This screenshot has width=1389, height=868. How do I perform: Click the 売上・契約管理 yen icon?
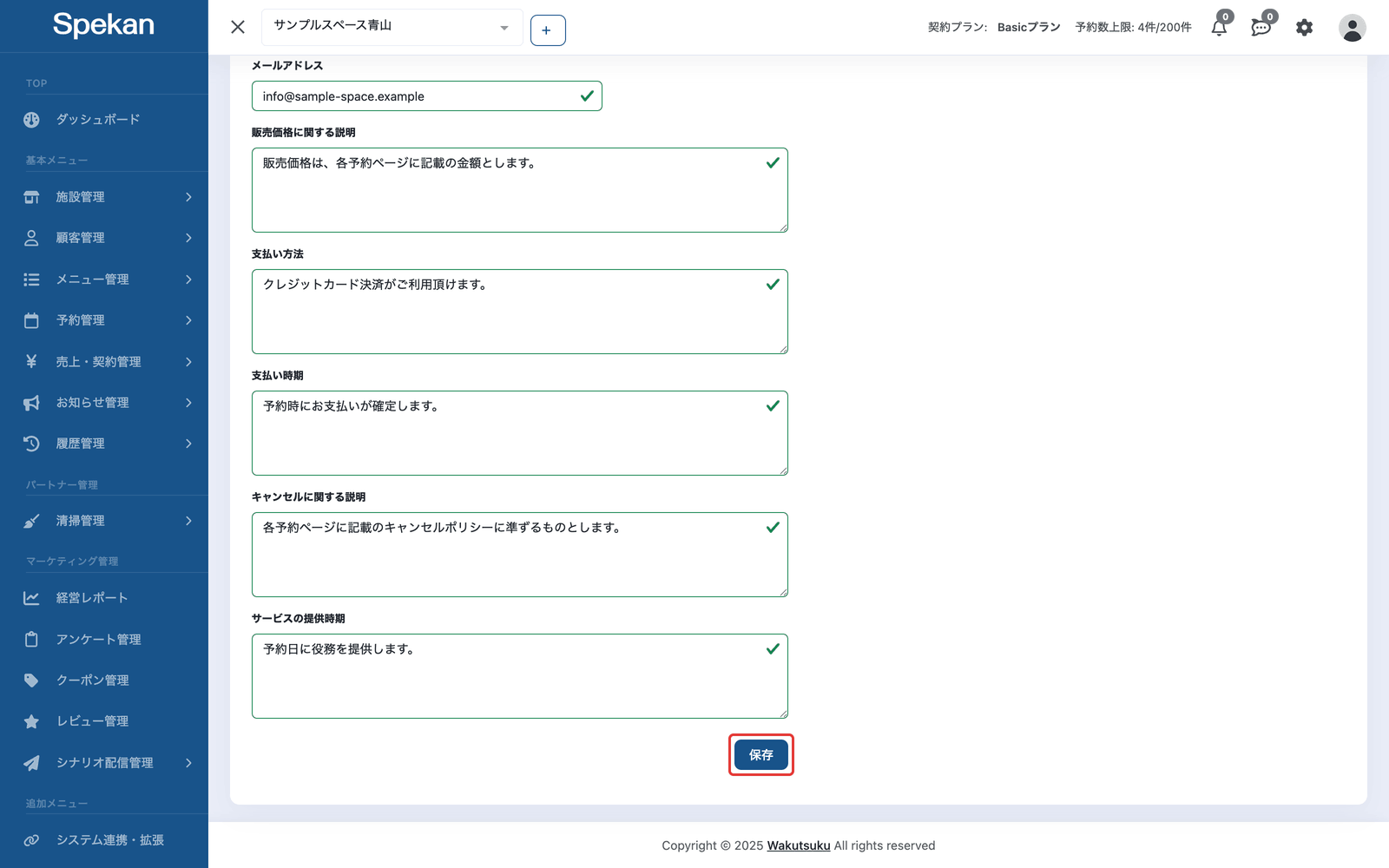[31, 361]
